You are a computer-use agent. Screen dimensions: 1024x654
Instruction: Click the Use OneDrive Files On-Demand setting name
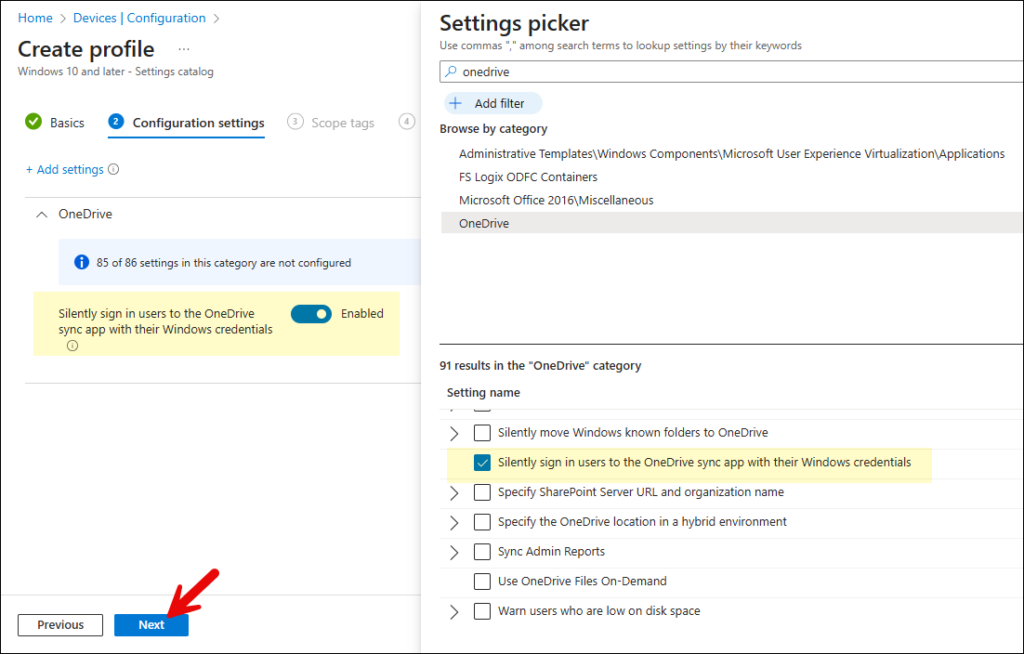pyautogui.click(x=582, y=581)
